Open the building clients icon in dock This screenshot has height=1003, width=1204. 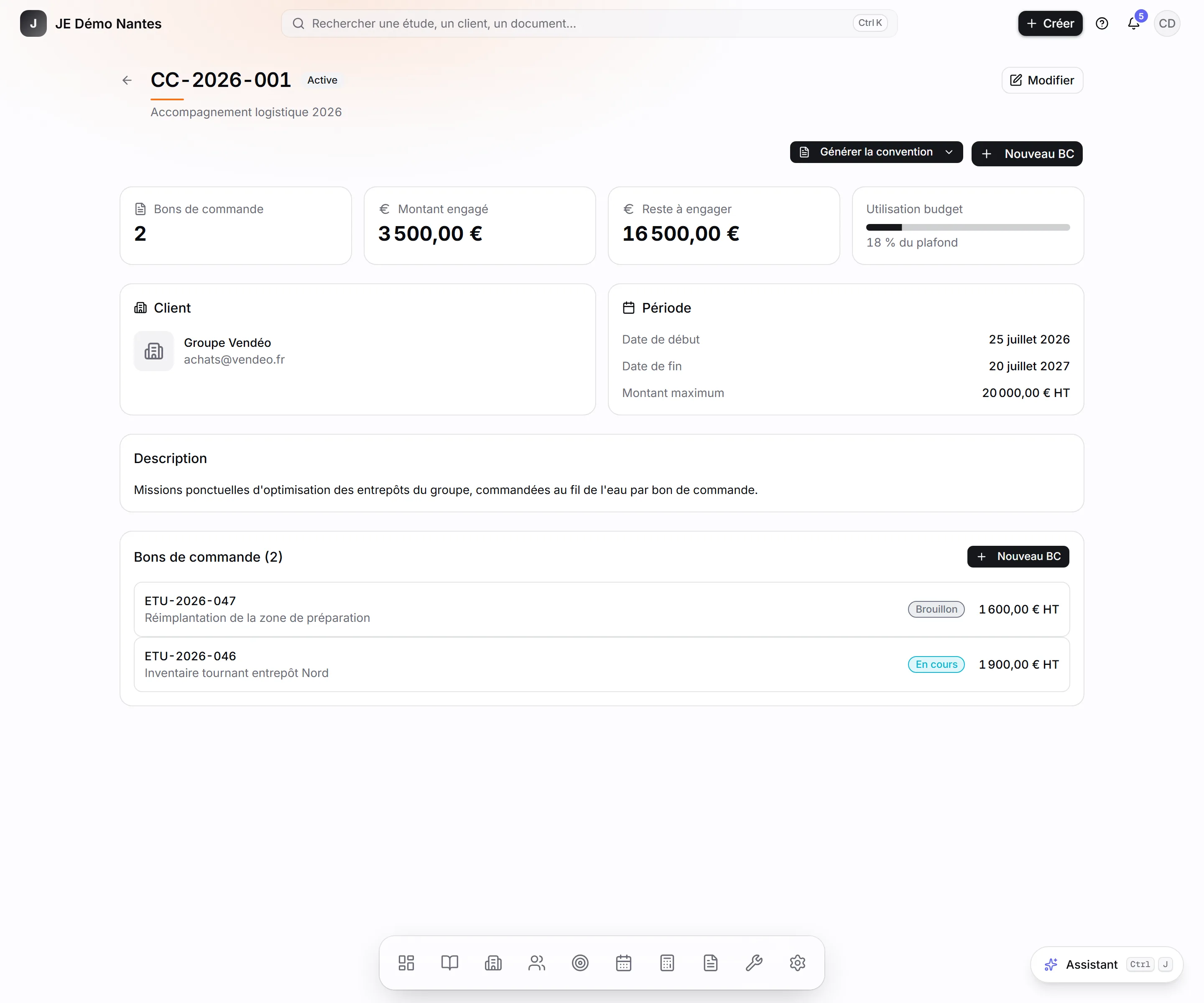493,963
